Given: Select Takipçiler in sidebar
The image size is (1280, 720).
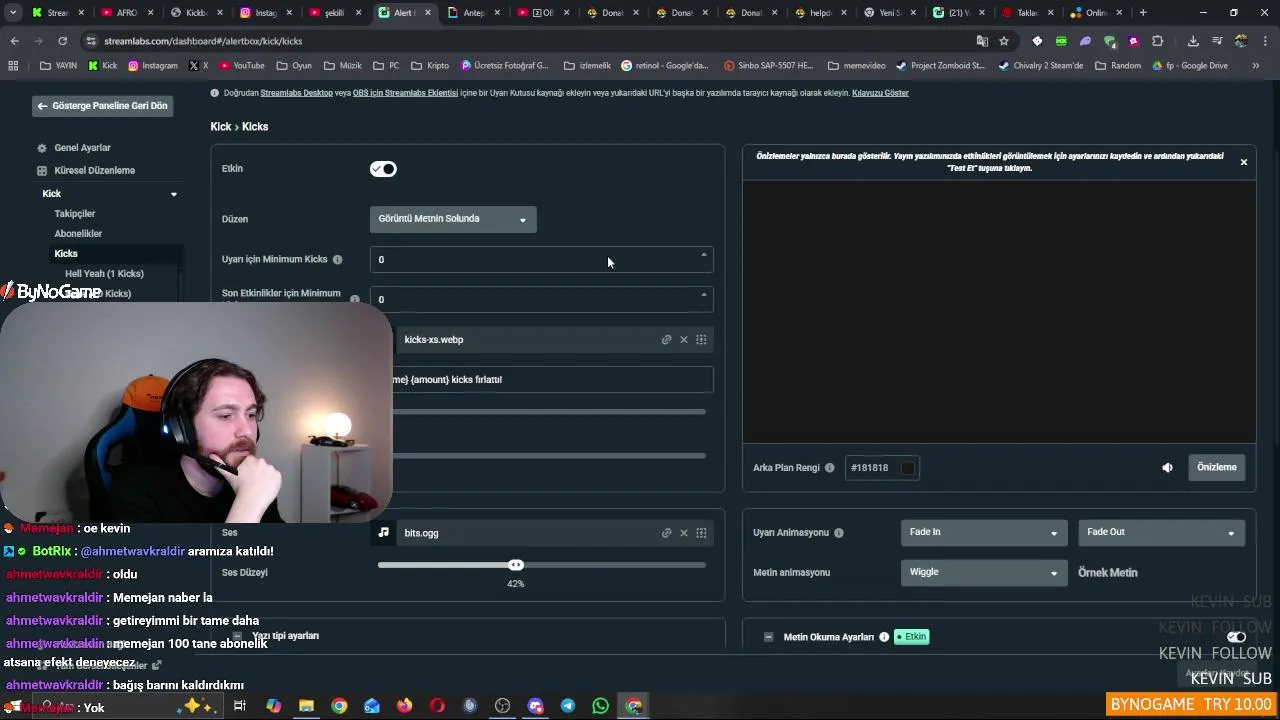Looking at the screenshot, I should pos(75,214).
